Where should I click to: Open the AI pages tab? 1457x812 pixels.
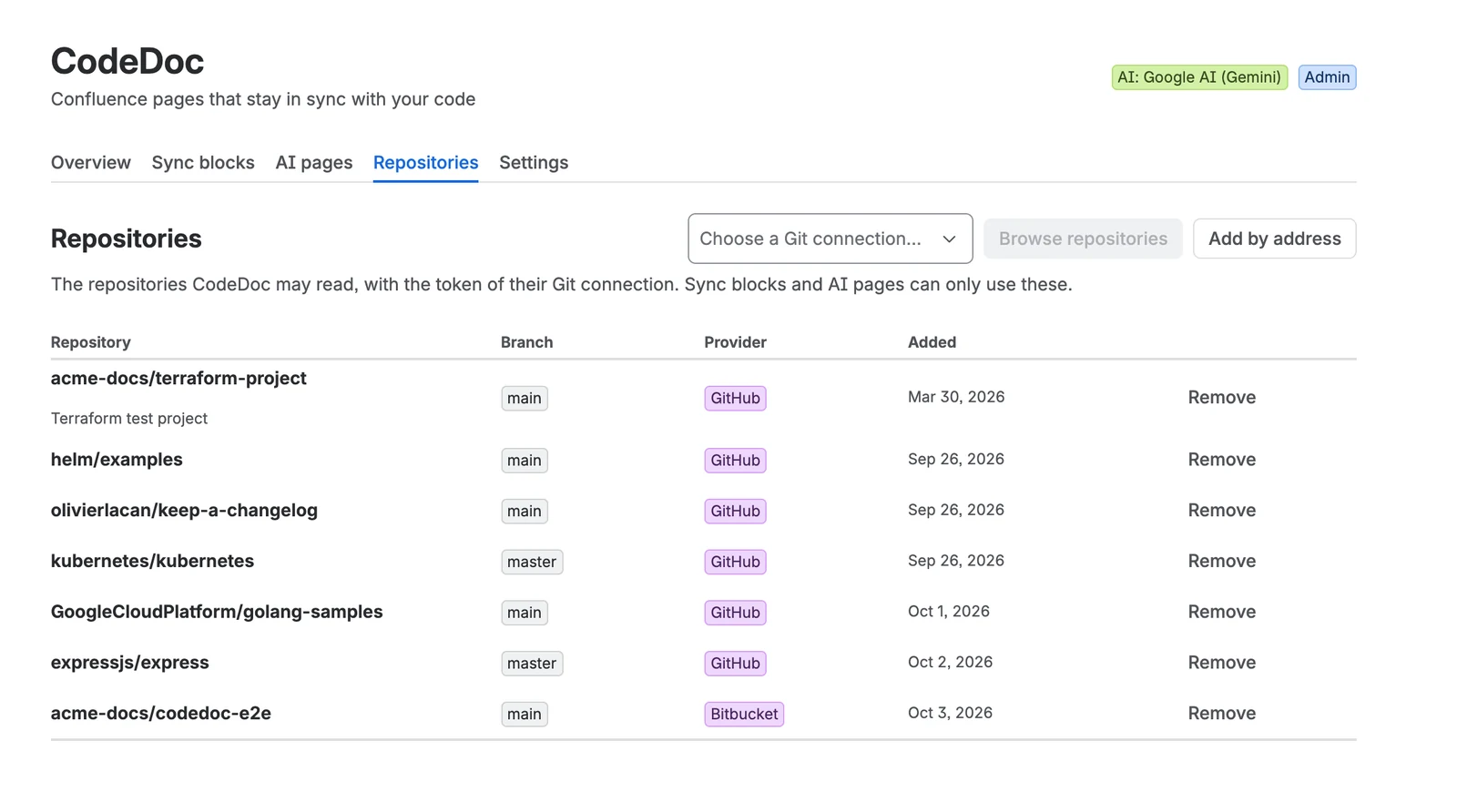coord(314,162)
